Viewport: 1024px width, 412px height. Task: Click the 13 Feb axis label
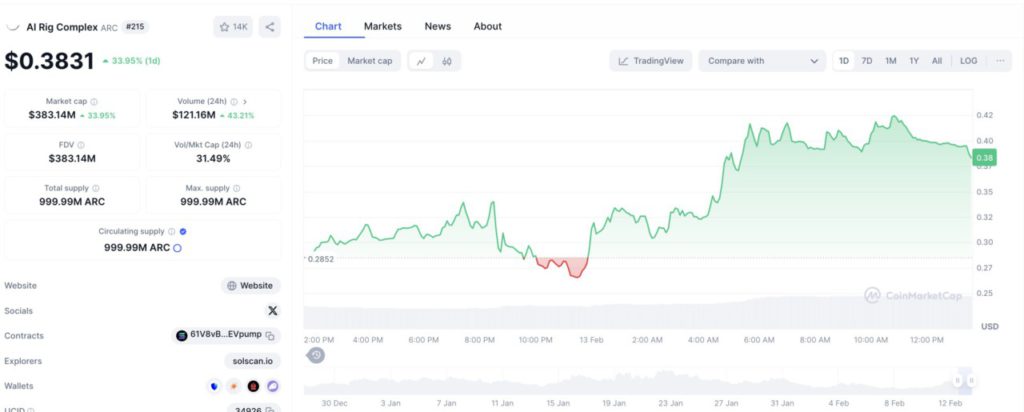click(x=591, y=340)
